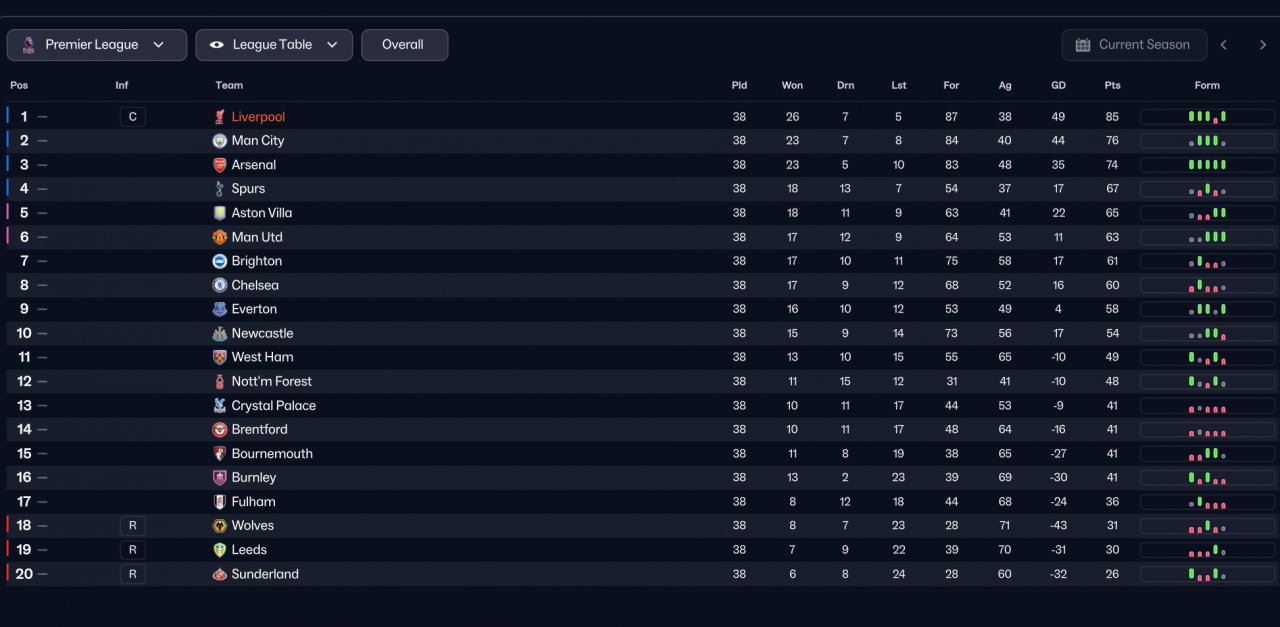Go to the next season arrow
This screenshot has height=627, width=1280.
click(1263, 45)
